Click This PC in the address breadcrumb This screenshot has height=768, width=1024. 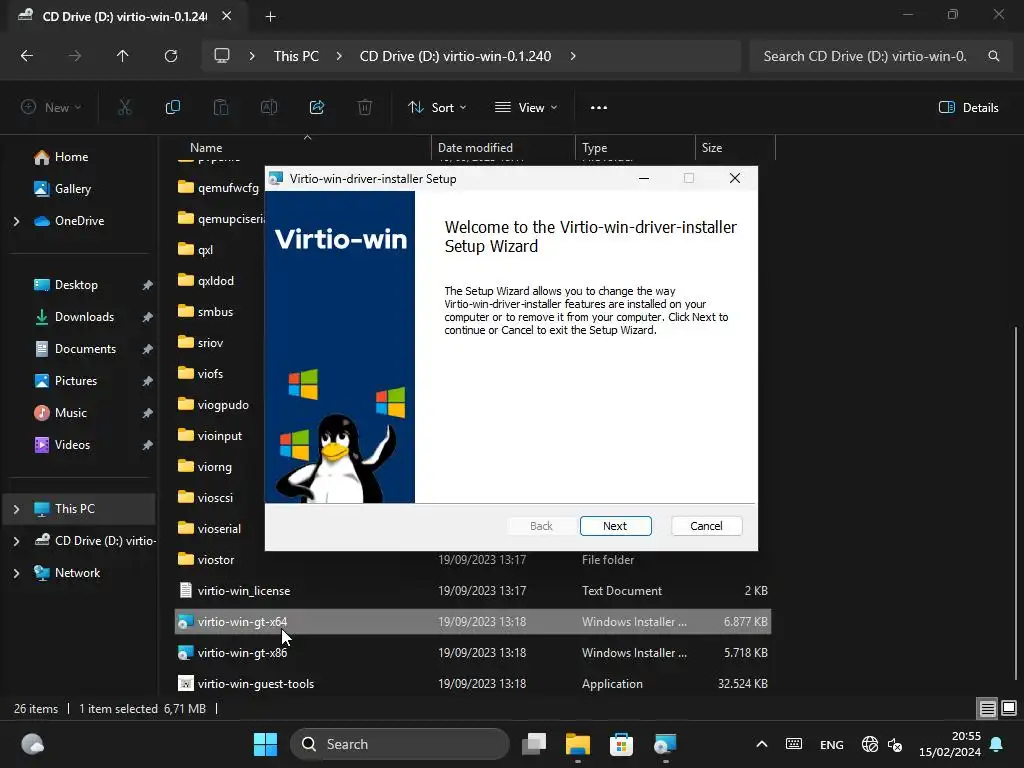click(296, 56)
